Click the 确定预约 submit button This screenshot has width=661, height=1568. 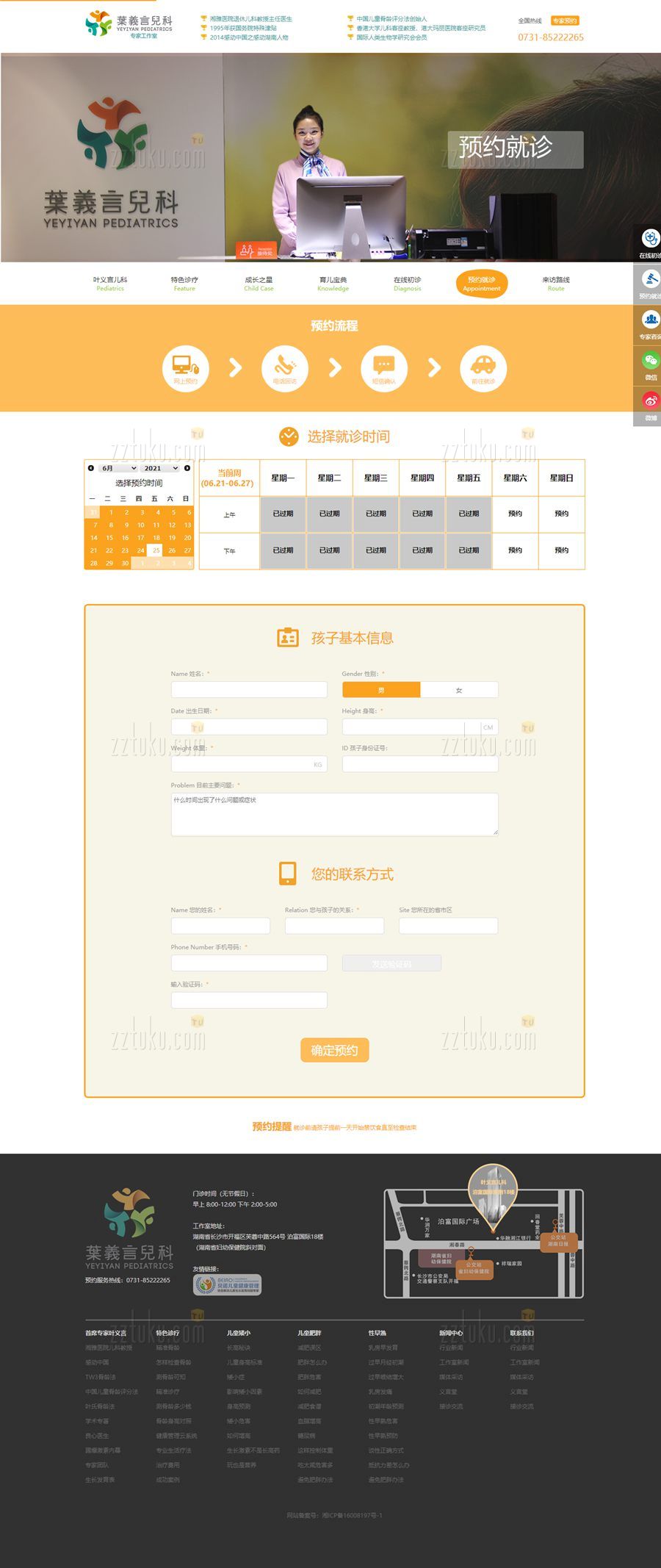click(x=334, y=1050)
